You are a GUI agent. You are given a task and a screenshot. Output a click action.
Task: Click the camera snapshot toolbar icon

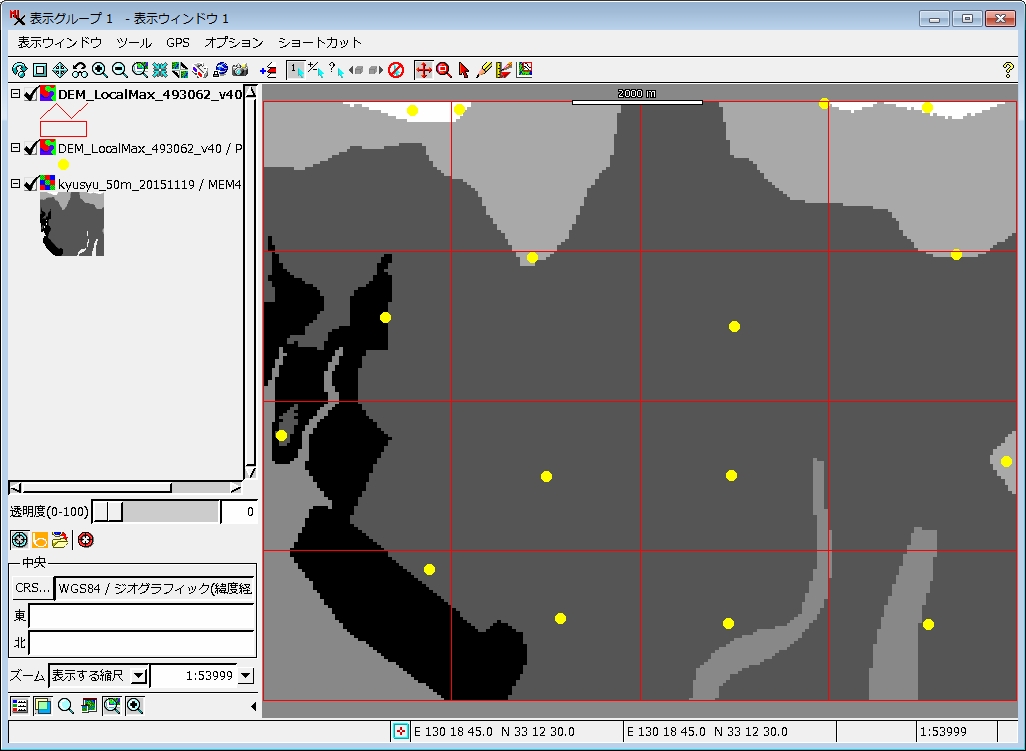(x=240, y=70)
